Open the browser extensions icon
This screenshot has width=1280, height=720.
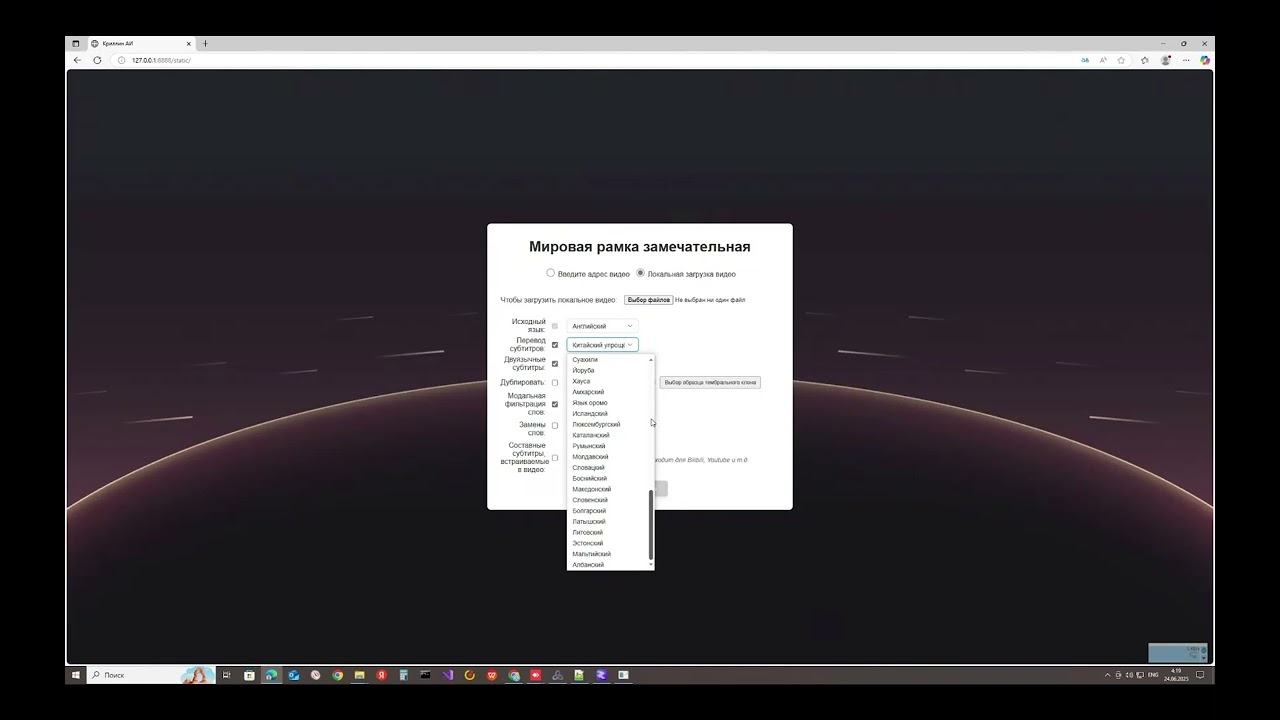click(x=1145, y=60)
